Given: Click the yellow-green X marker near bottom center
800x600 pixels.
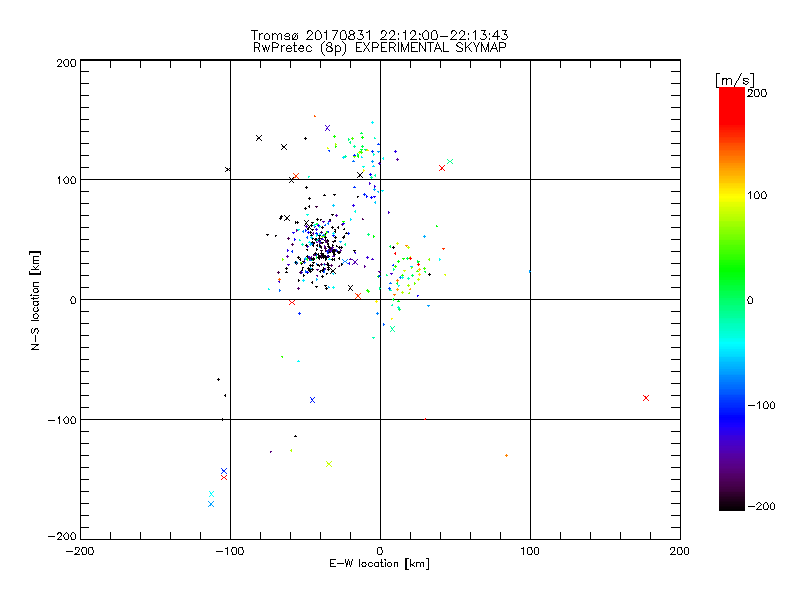Looking at the screenshot, I should click(329, 464).
